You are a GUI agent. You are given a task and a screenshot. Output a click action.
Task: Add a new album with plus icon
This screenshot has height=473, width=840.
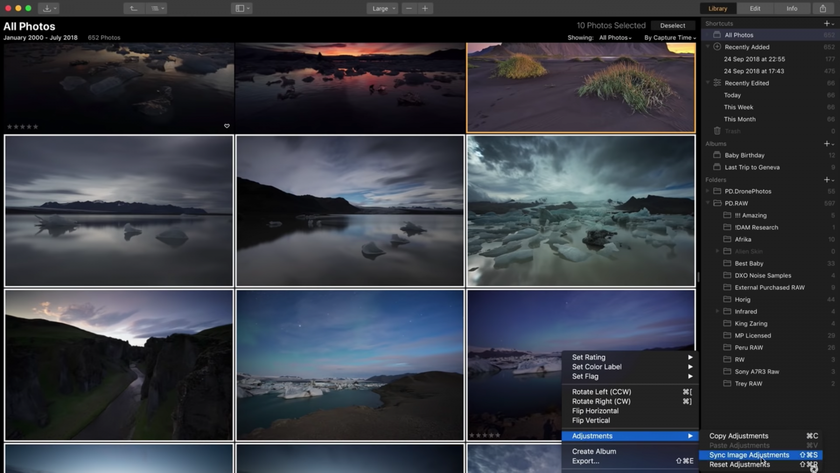tap(828, 144)
